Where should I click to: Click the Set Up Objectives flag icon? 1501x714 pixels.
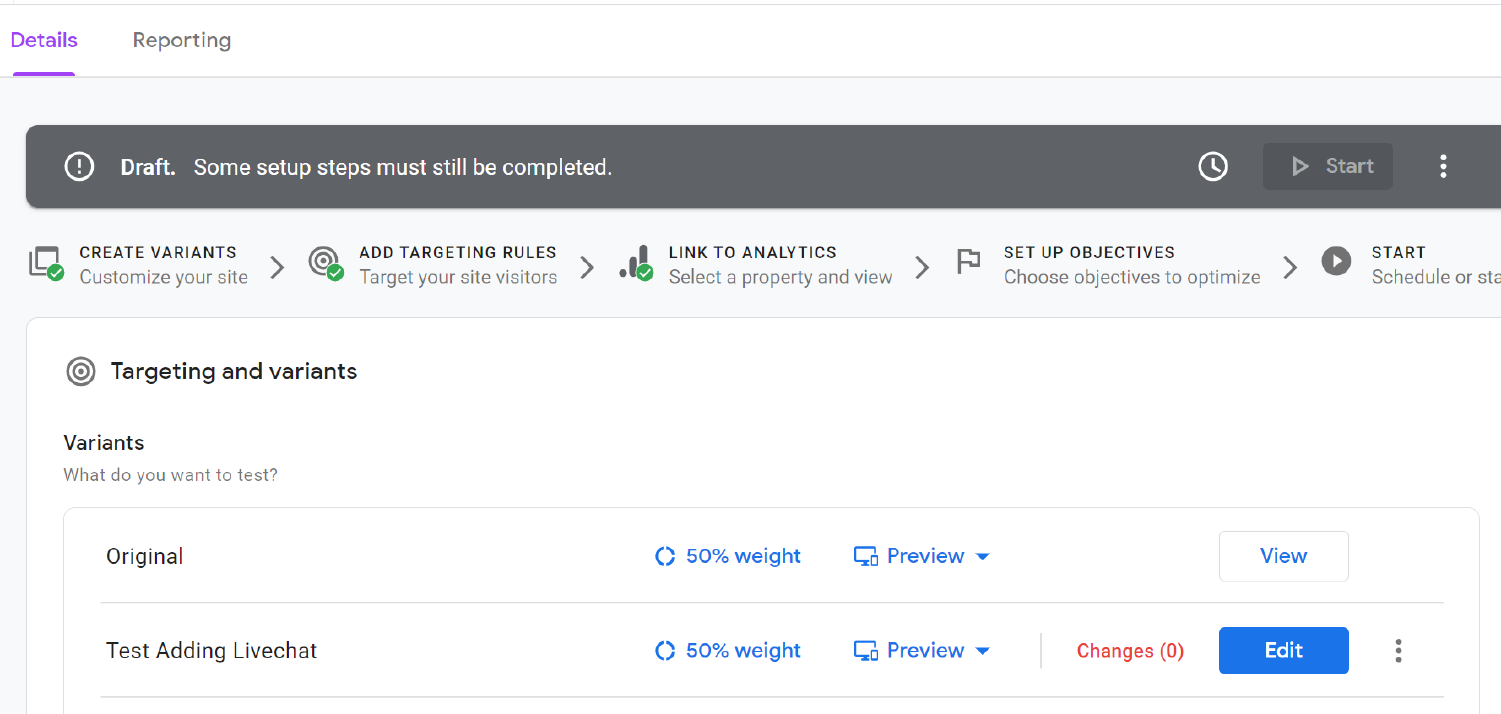[x=967, y=262]
